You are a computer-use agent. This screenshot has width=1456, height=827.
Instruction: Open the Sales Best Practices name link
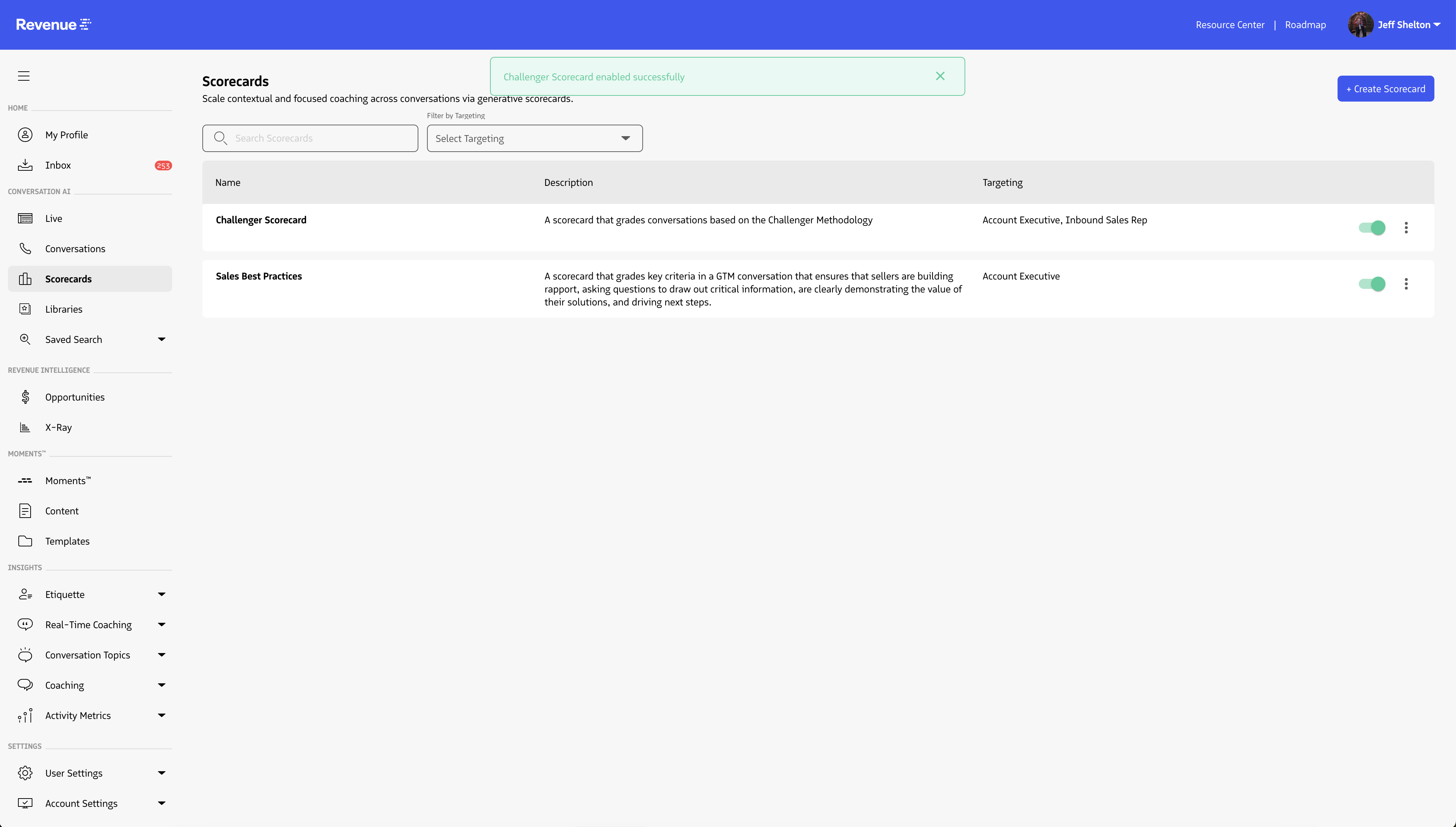259,276
